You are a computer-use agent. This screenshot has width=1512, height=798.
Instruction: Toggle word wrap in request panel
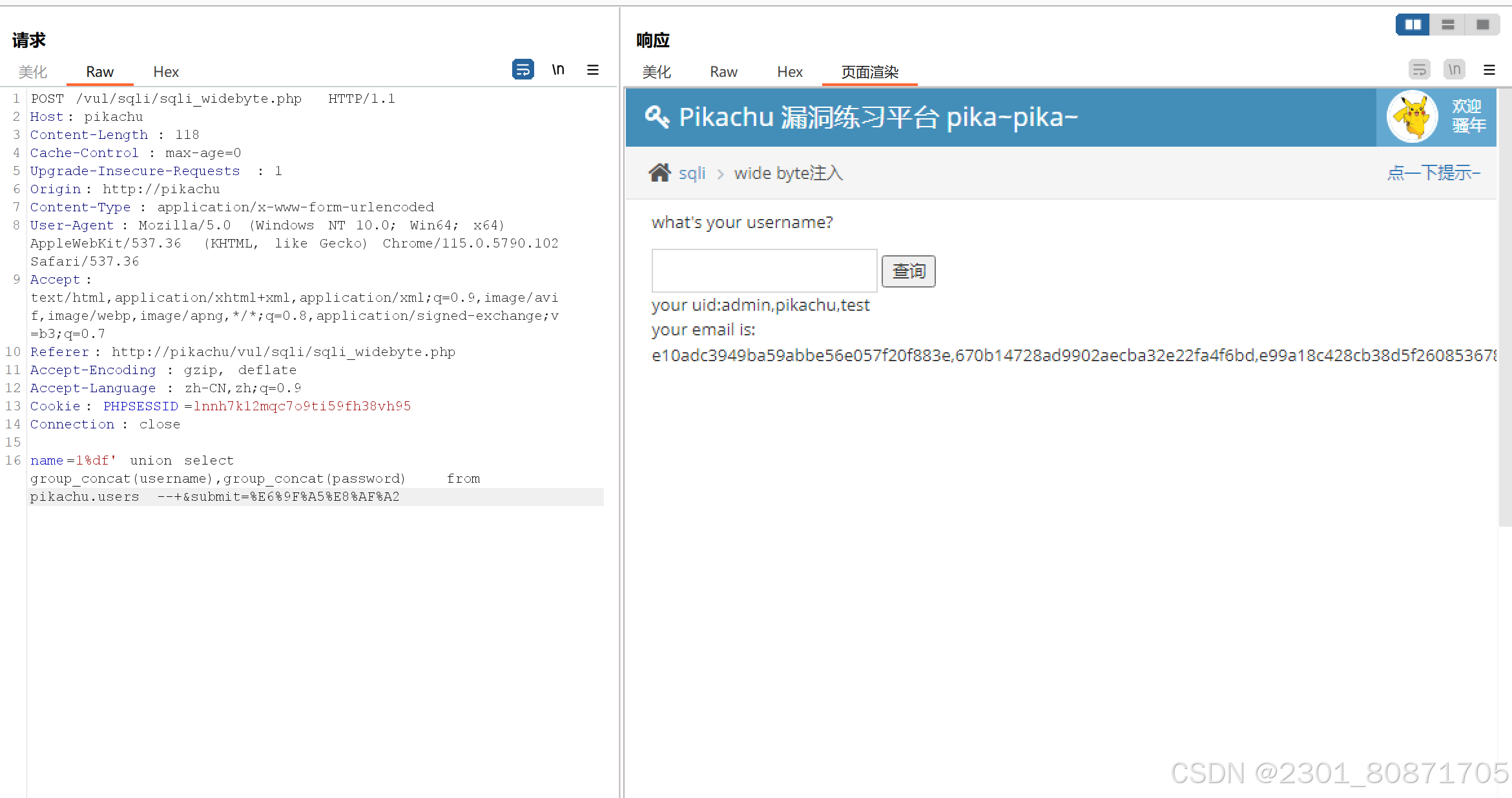pos(523,69)
